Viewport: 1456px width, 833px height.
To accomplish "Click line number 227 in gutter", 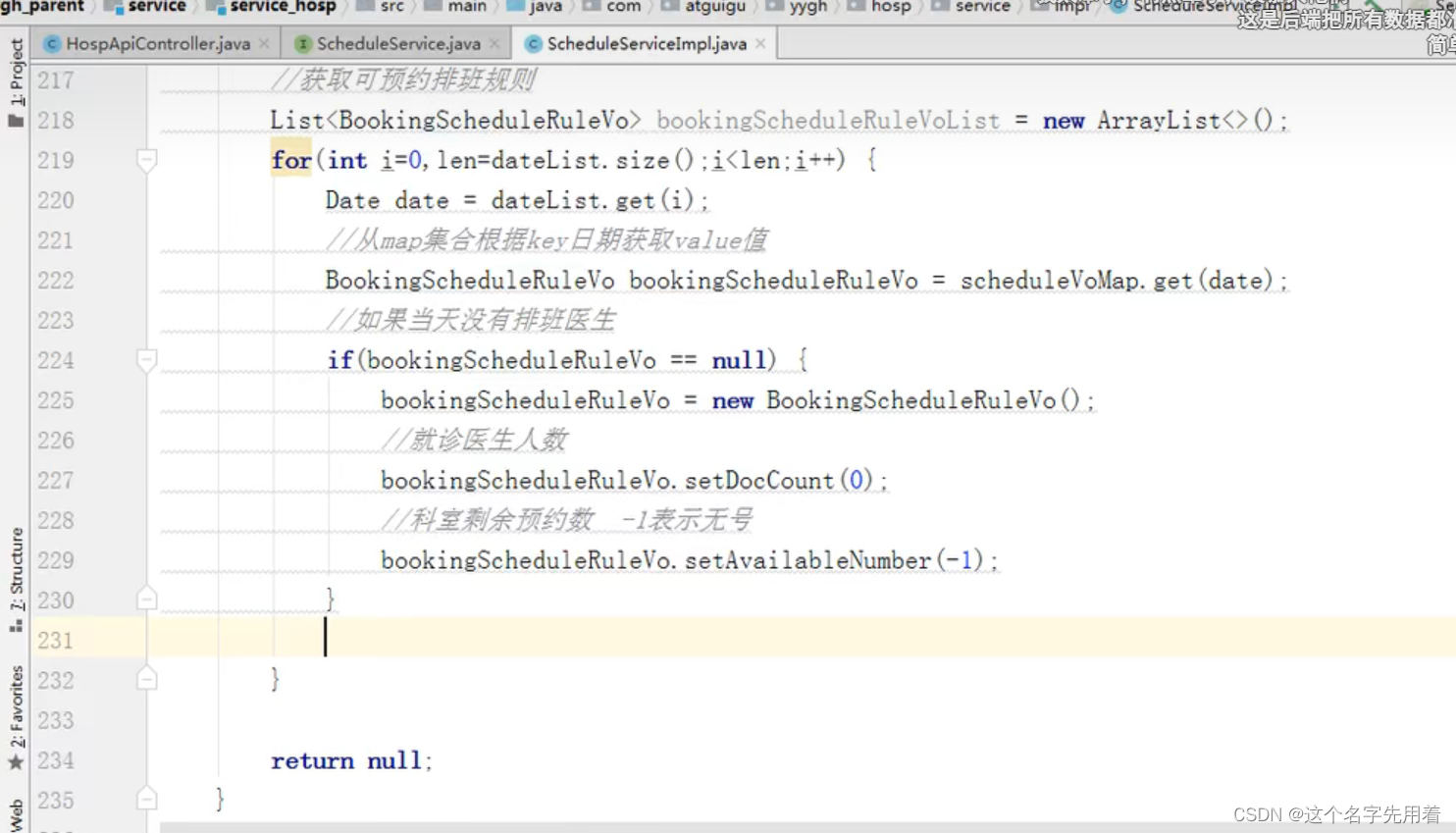I will click(x=56, y=480).
